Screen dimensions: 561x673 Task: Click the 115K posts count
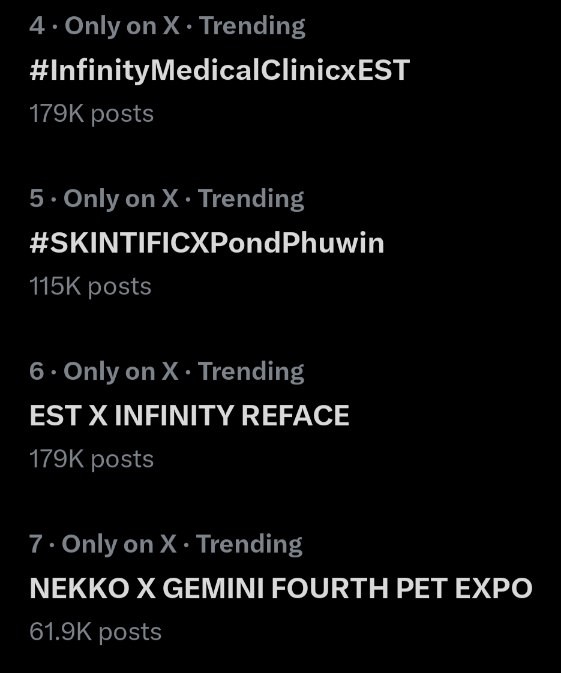90,287
